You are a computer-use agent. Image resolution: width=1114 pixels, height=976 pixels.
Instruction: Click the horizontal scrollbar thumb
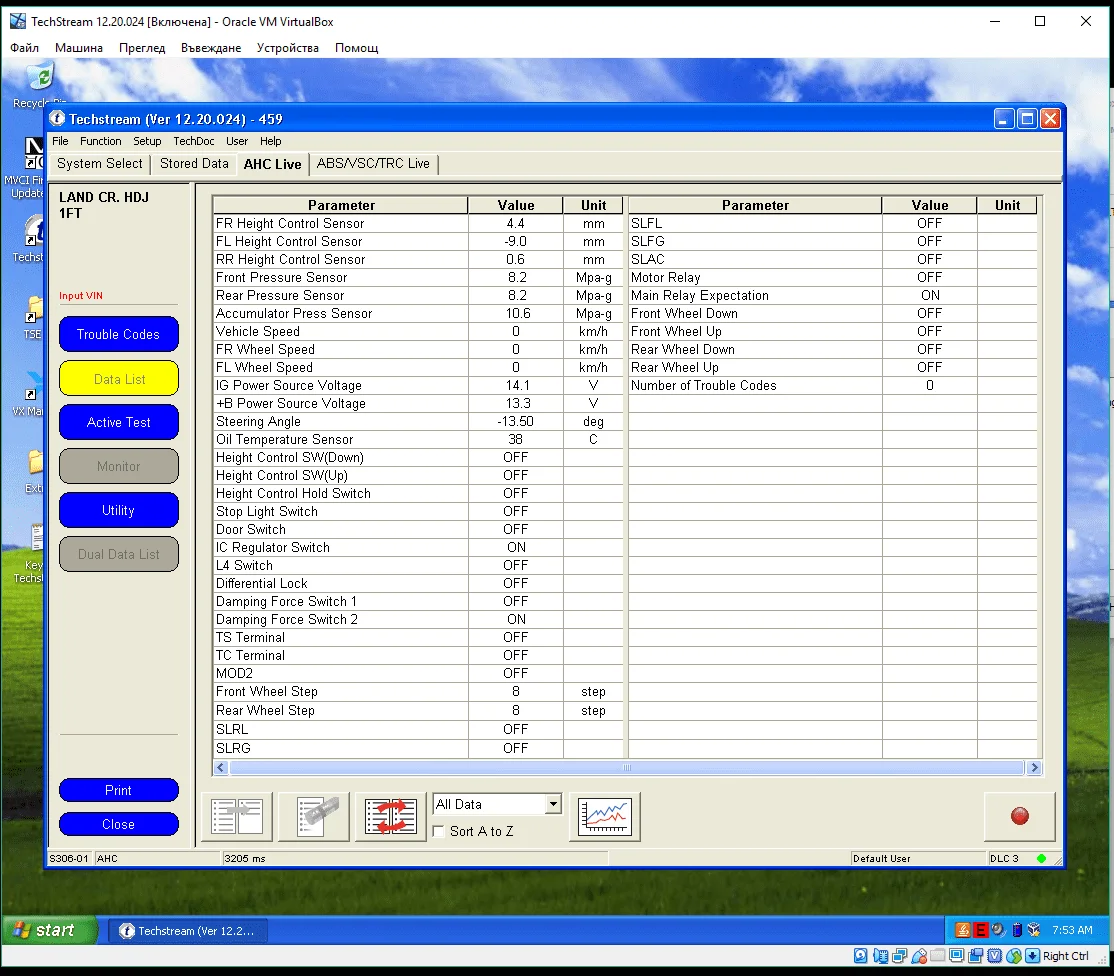tap(626, 768)
